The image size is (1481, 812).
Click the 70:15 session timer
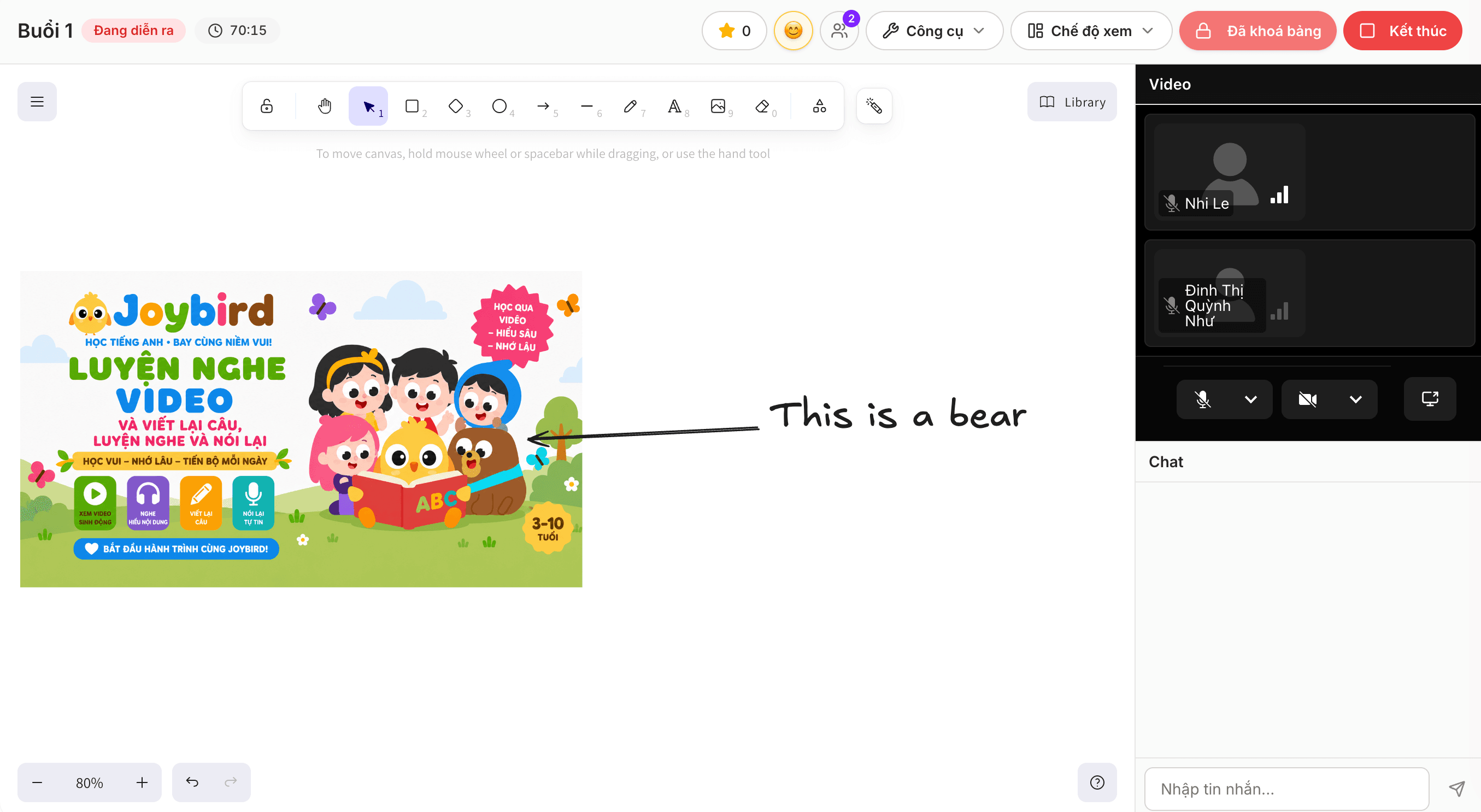tap(237, 31)
